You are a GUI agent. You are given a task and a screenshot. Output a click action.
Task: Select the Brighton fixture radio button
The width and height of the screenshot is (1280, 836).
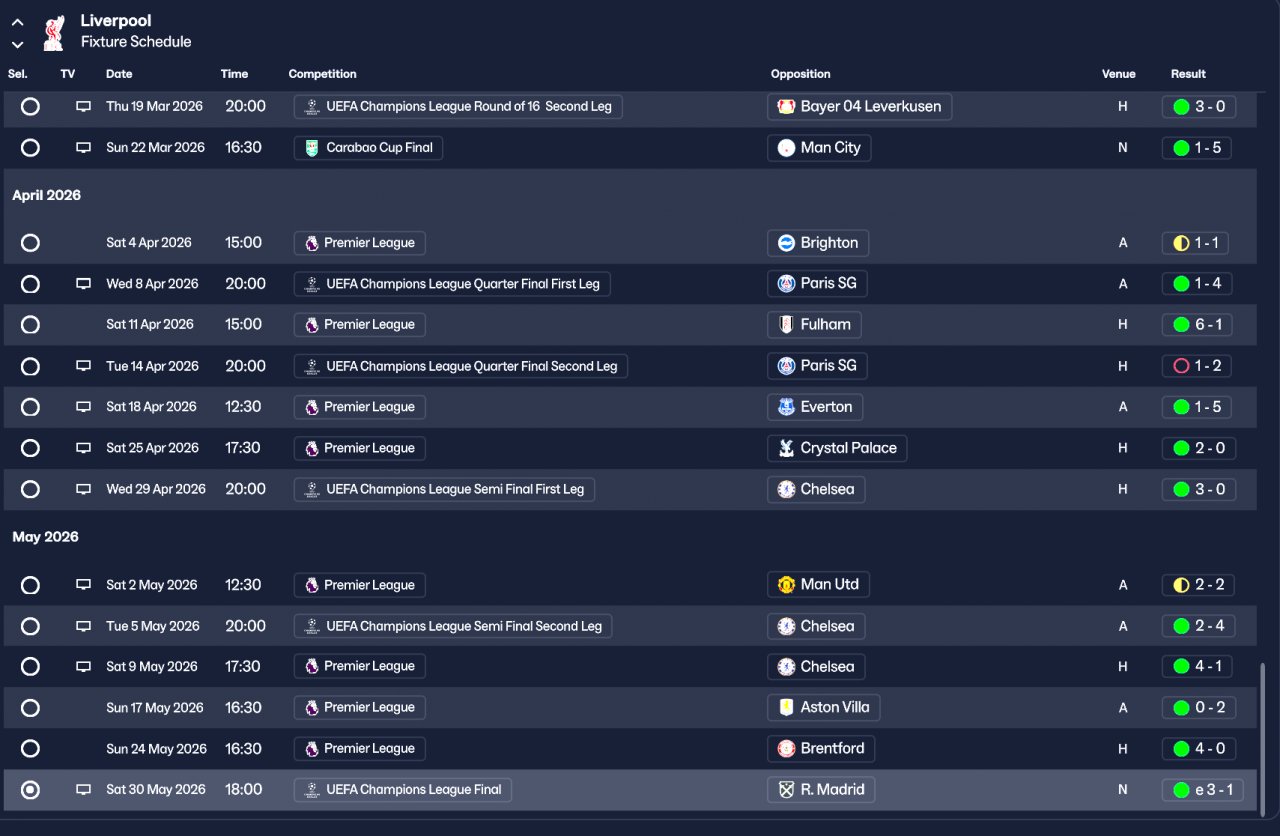pos(31,243)
